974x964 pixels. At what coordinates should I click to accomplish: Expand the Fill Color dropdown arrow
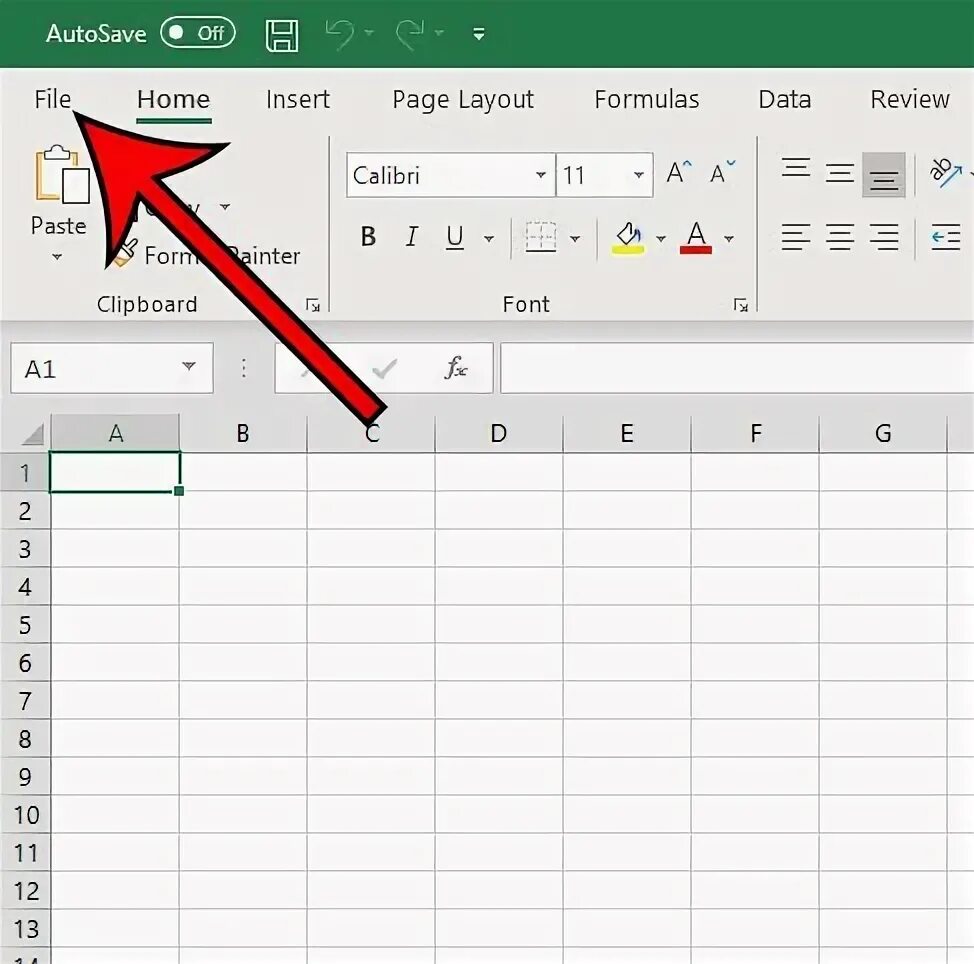[x=661, y=239]
